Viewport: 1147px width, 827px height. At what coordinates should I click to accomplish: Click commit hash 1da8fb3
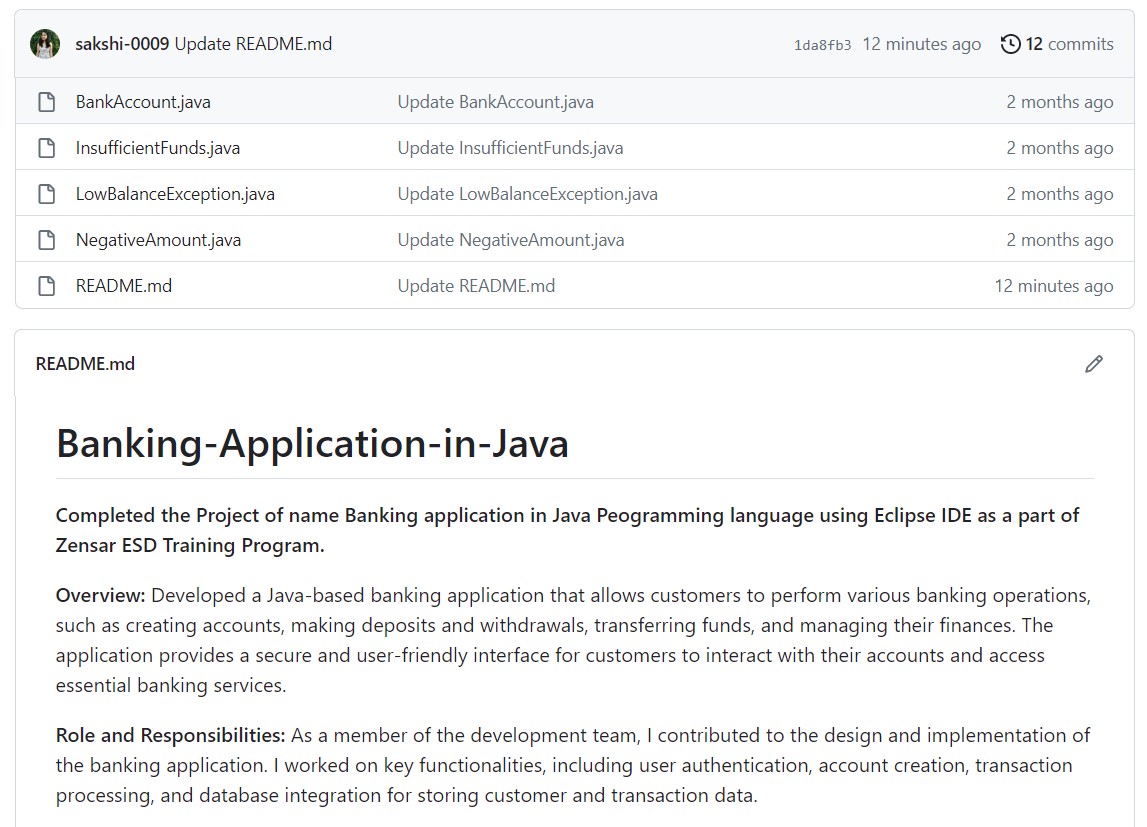click(x=822, y=45)
